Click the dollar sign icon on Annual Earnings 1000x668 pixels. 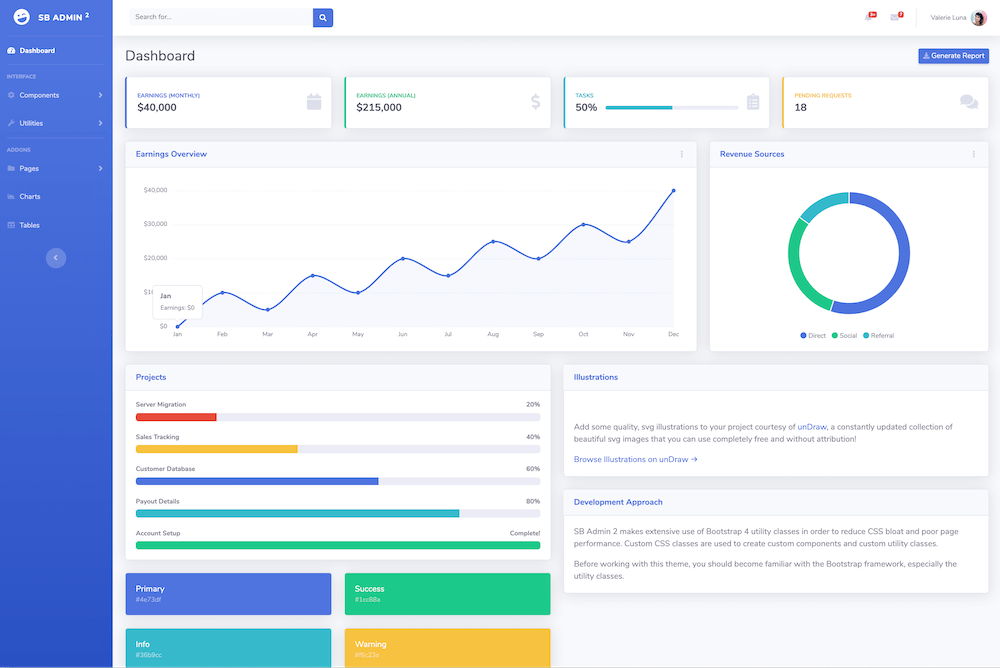click(x=535, y=101)
